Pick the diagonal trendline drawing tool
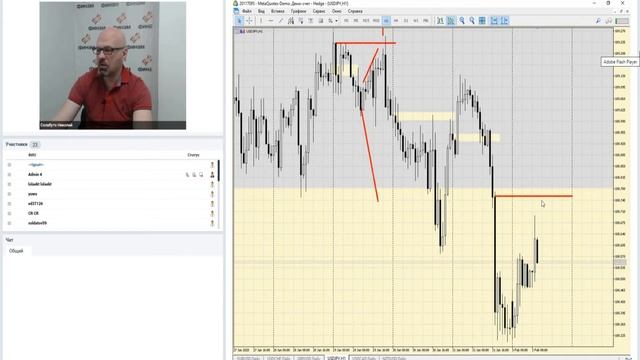The image size is (640, 360). coord(280,21)
